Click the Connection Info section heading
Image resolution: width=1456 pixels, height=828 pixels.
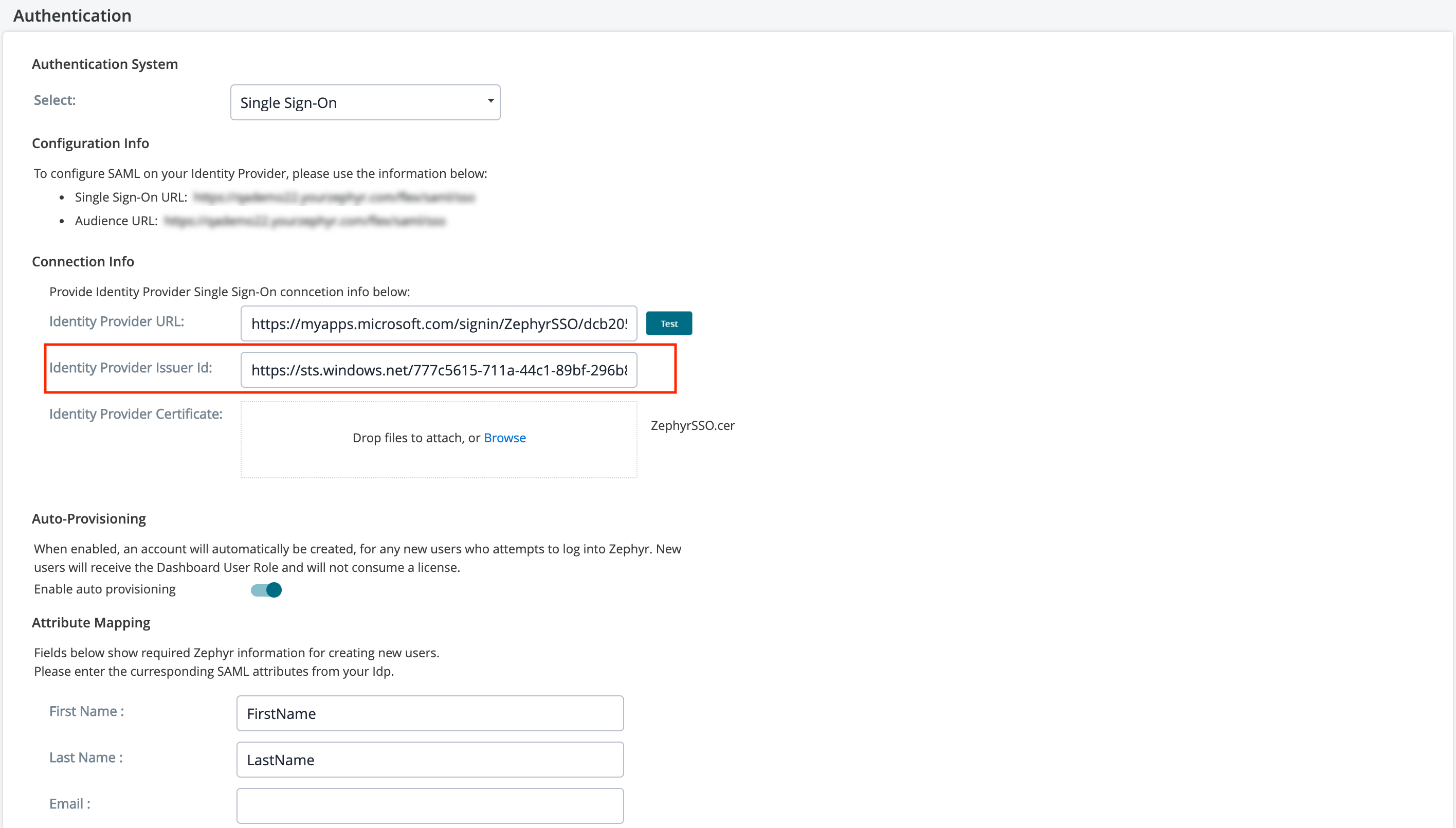pyautogui.click(x=83, y=262)
